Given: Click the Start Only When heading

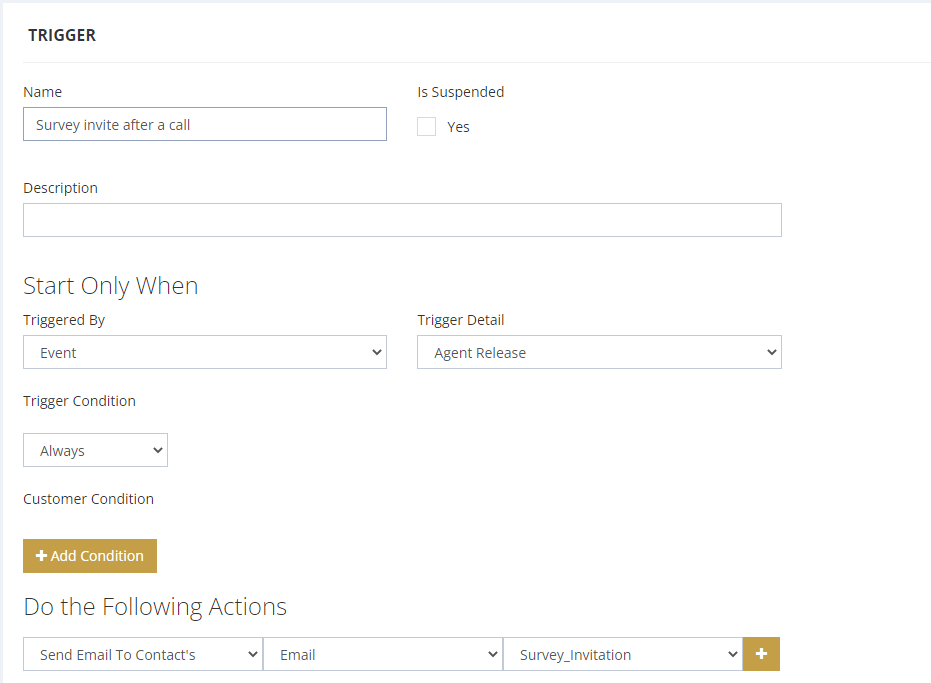Looking at the screenshot, I should 110,286.
